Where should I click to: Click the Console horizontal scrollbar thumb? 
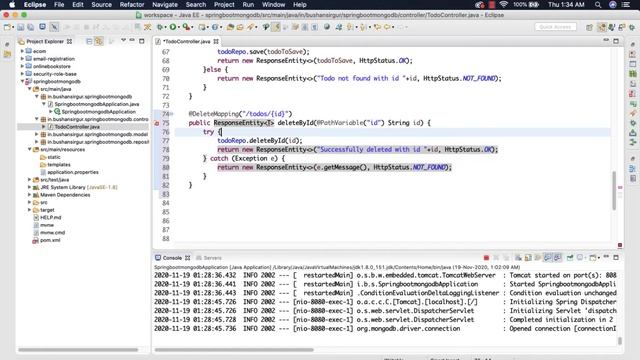234,350
